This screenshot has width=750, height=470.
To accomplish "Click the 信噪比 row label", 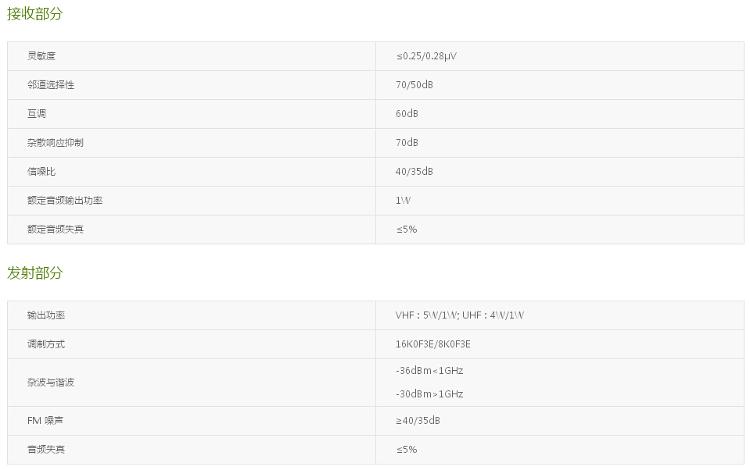I will (41, 172).
